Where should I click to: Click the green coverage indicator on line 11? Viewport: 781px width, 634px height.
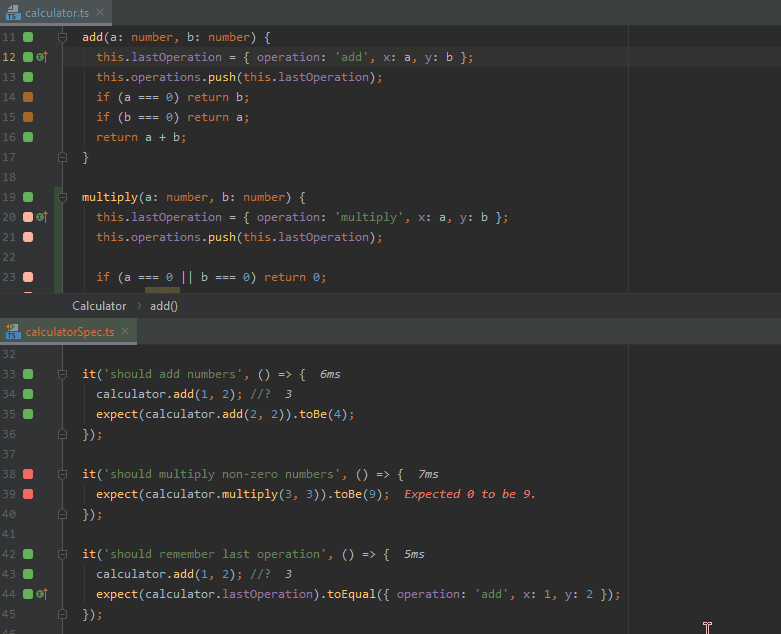[28, 37]
